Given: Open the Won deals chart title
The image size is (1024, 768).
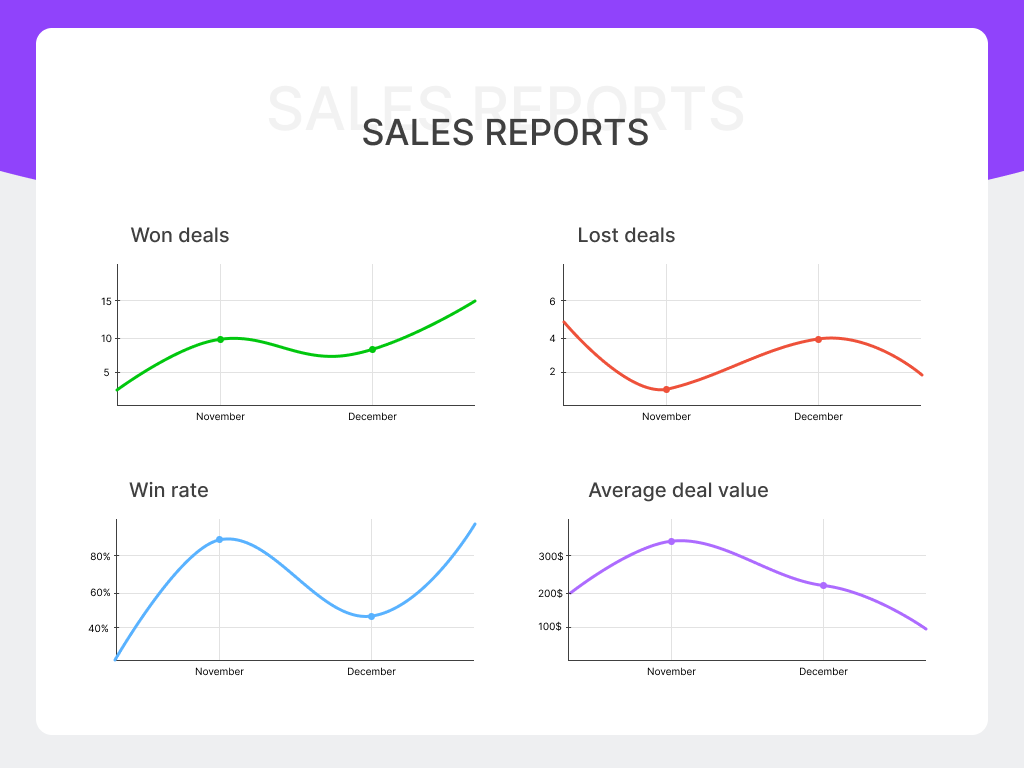Looking at the screenshot, I should [180, 235].
